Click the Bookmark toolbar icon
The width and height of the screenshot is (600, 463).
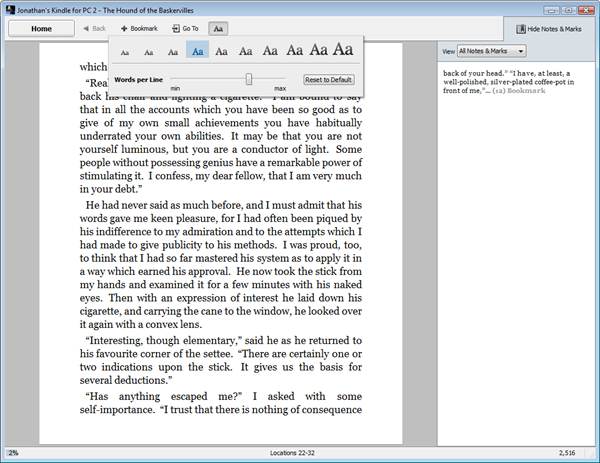(x=139, y=29)
